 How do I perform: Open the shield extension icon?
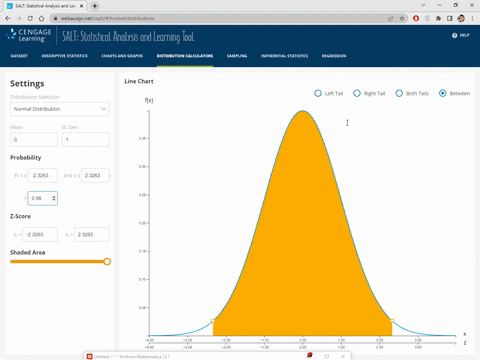point(427,18)
